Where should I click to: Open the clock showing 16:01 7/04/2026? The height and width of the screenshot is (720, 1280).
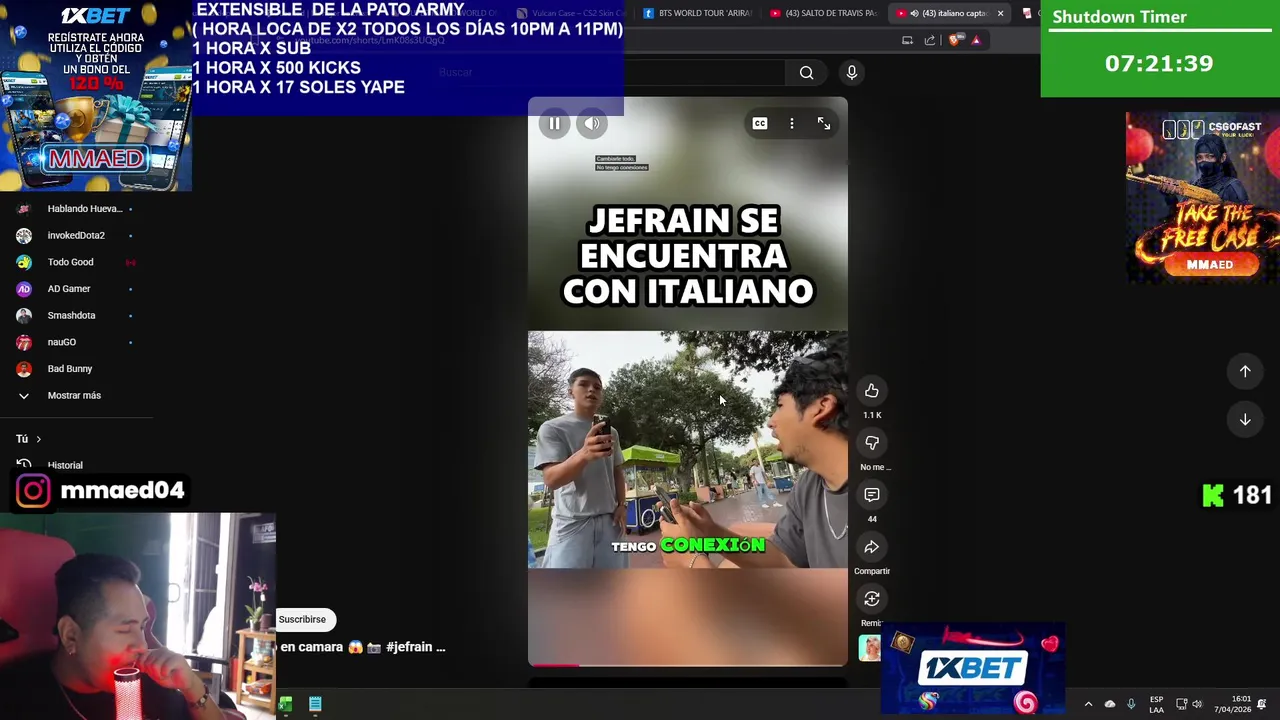click(x=1232, y=704)
